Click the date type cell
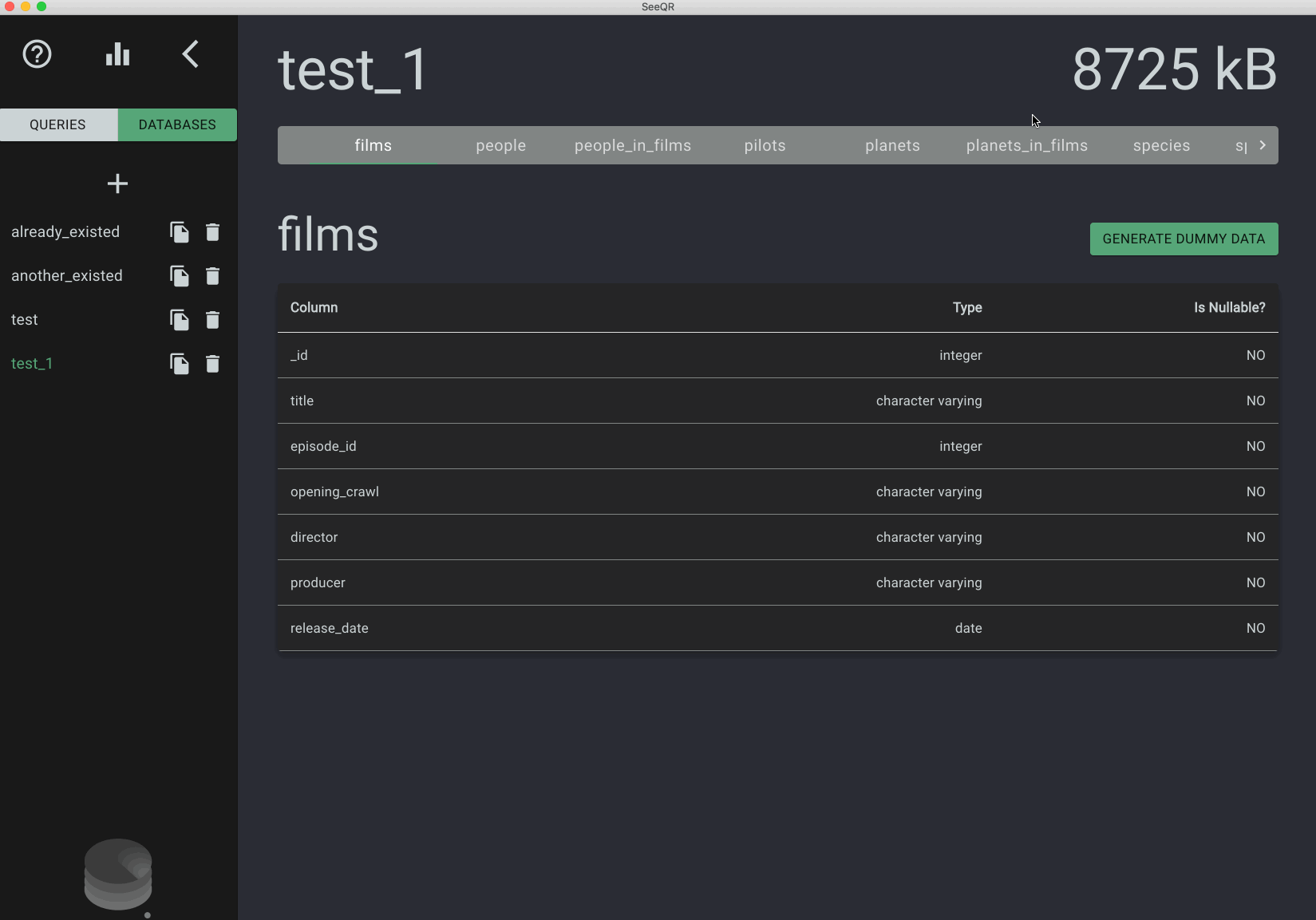The width and height of the screenshot is (1316, 920). click(x=968, y=628)
